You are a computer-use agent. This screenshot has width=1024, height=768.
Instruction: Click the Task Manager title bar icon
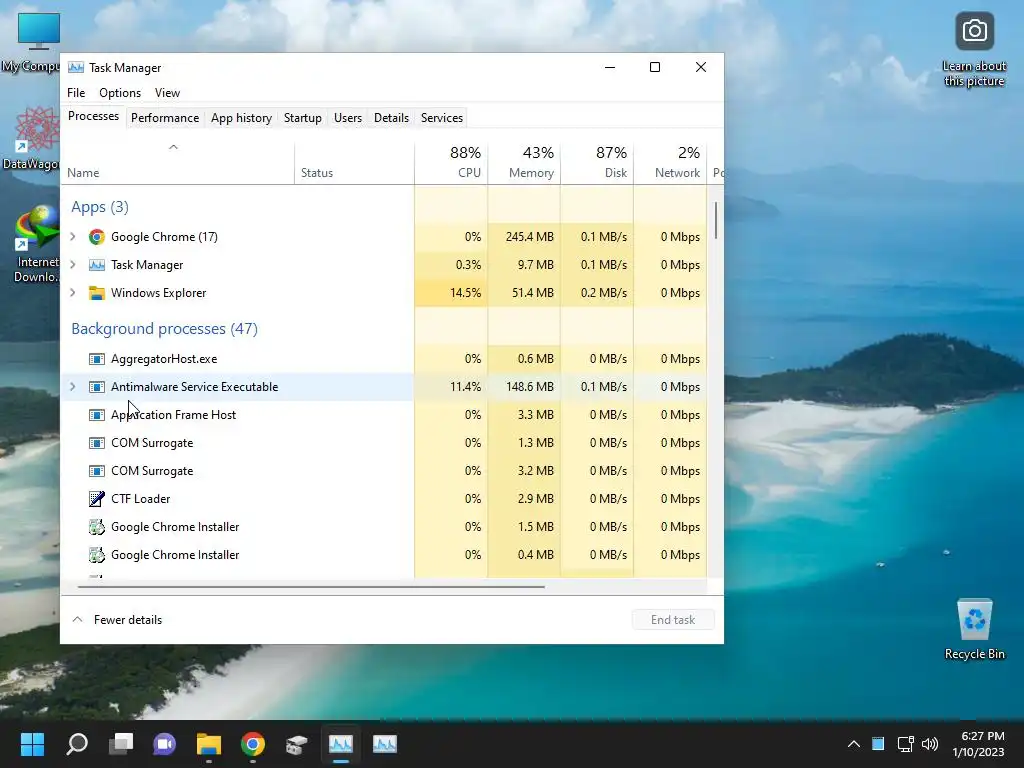tap(76, 67)
